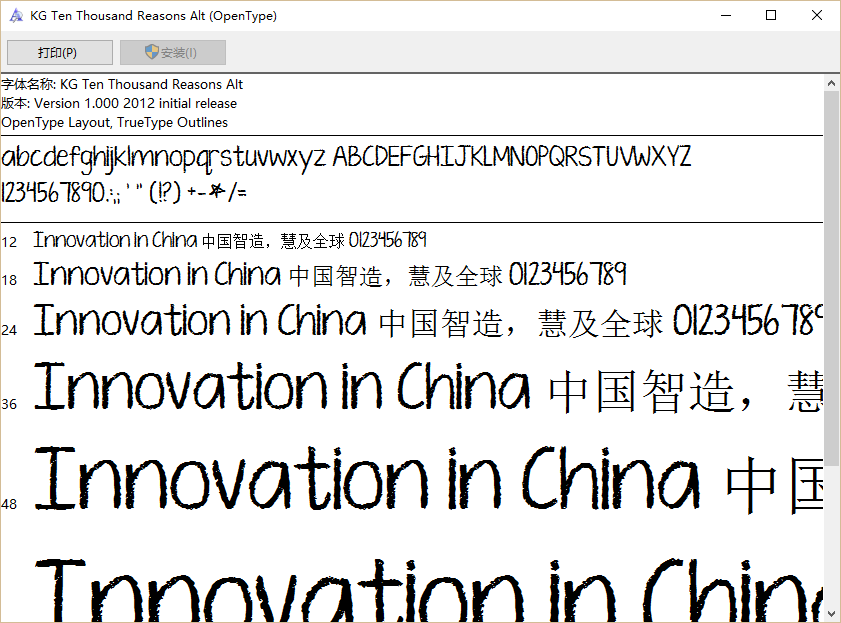Click the scroll down arrow of vertical scrollbar
Image resolution: width=841 pixels, height=623 pixels.
point(831,613)
